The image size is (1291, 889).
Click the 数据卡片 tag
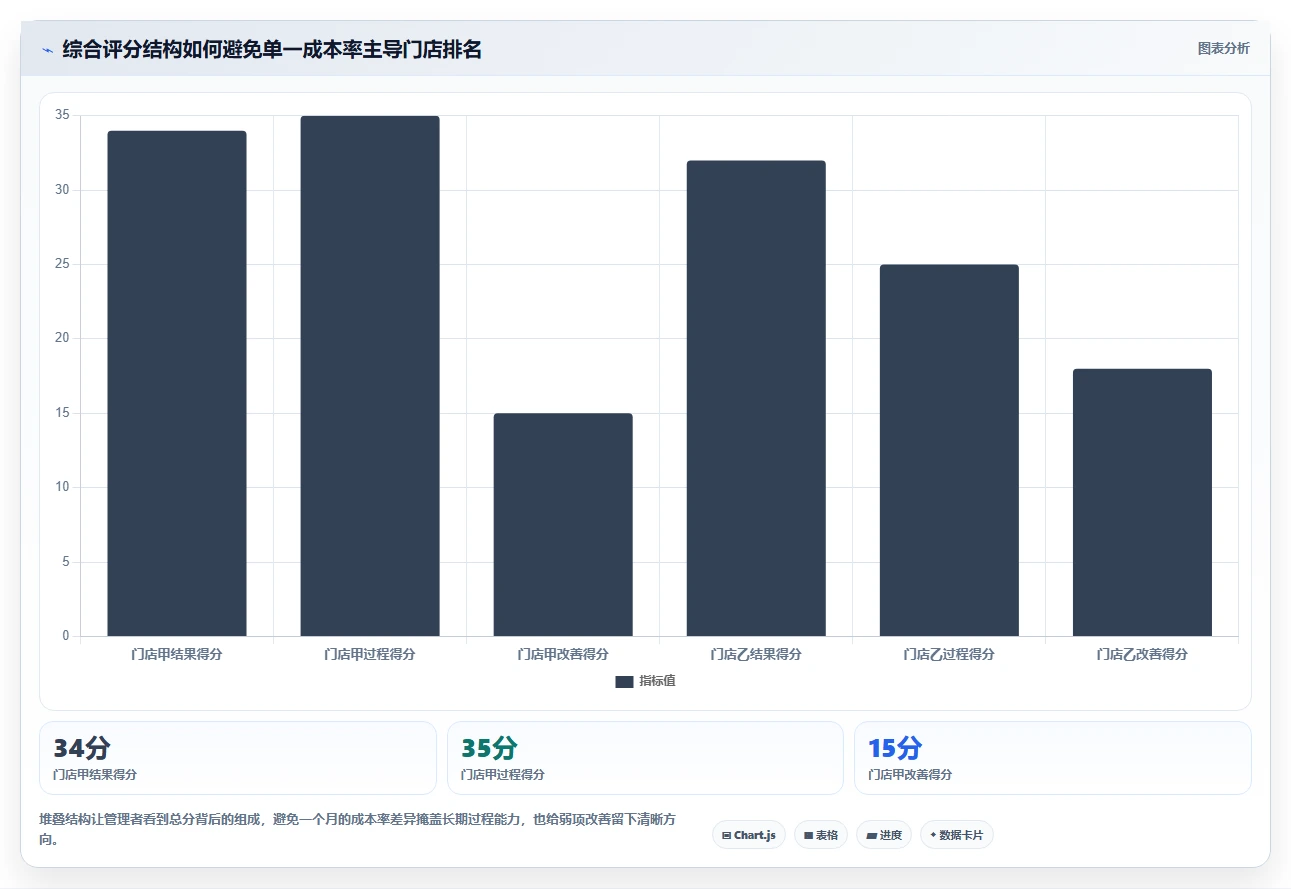957,835
